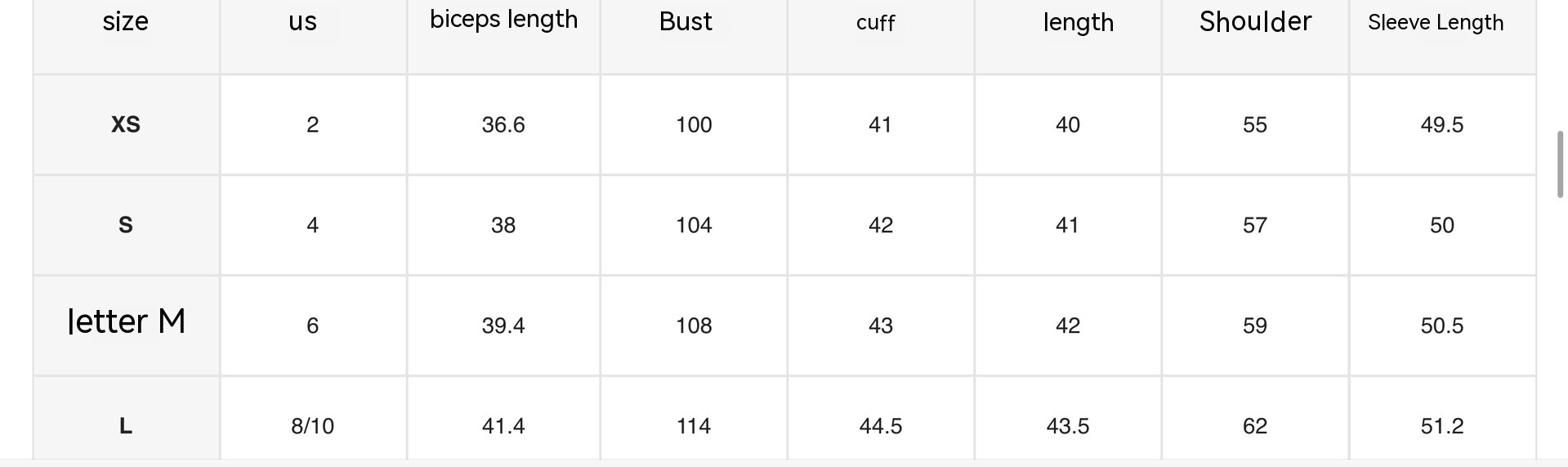Click the 'biceps length' column header

click(503, 20)
